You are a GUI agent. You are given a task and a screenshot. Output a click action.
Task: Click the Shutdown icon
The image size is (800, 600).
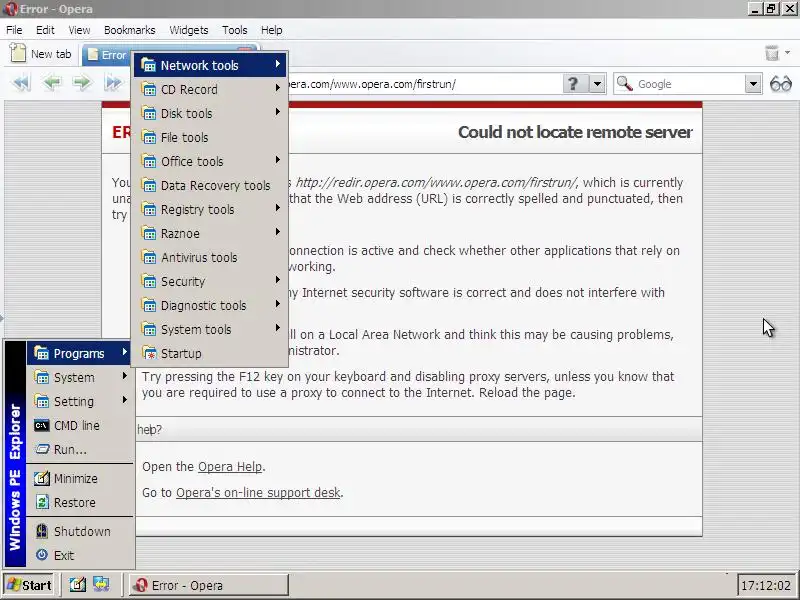click(x=42, y=531)
